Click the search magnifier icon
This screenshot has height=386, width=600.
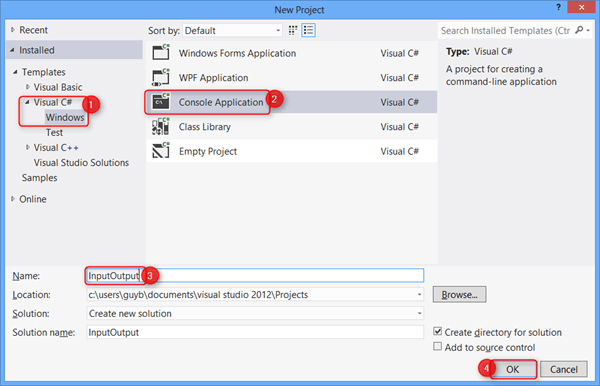pos(579,30)
